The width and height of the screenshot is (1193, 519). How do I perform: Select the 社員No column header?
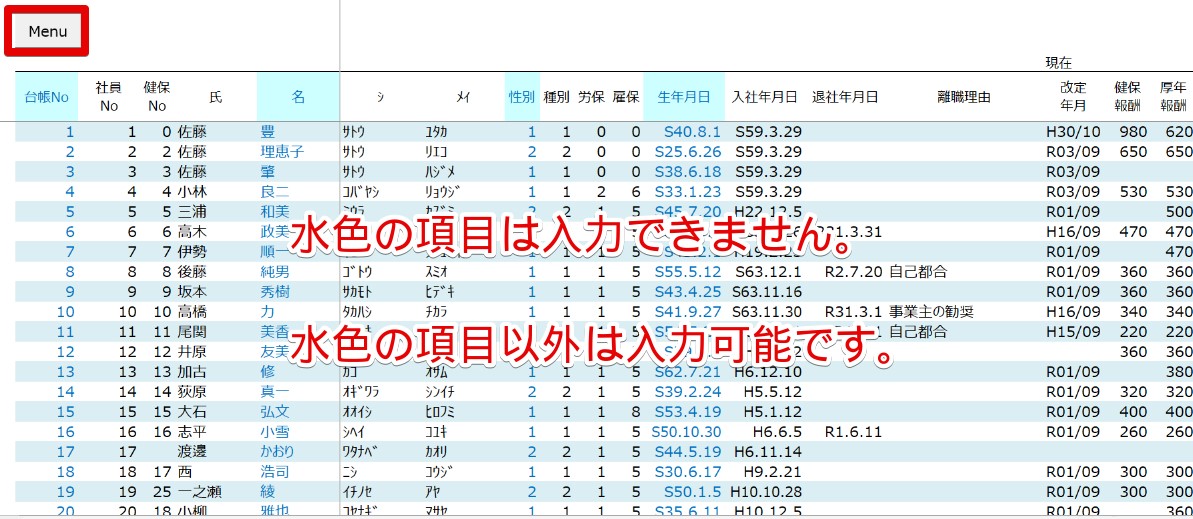pos(108,97)
